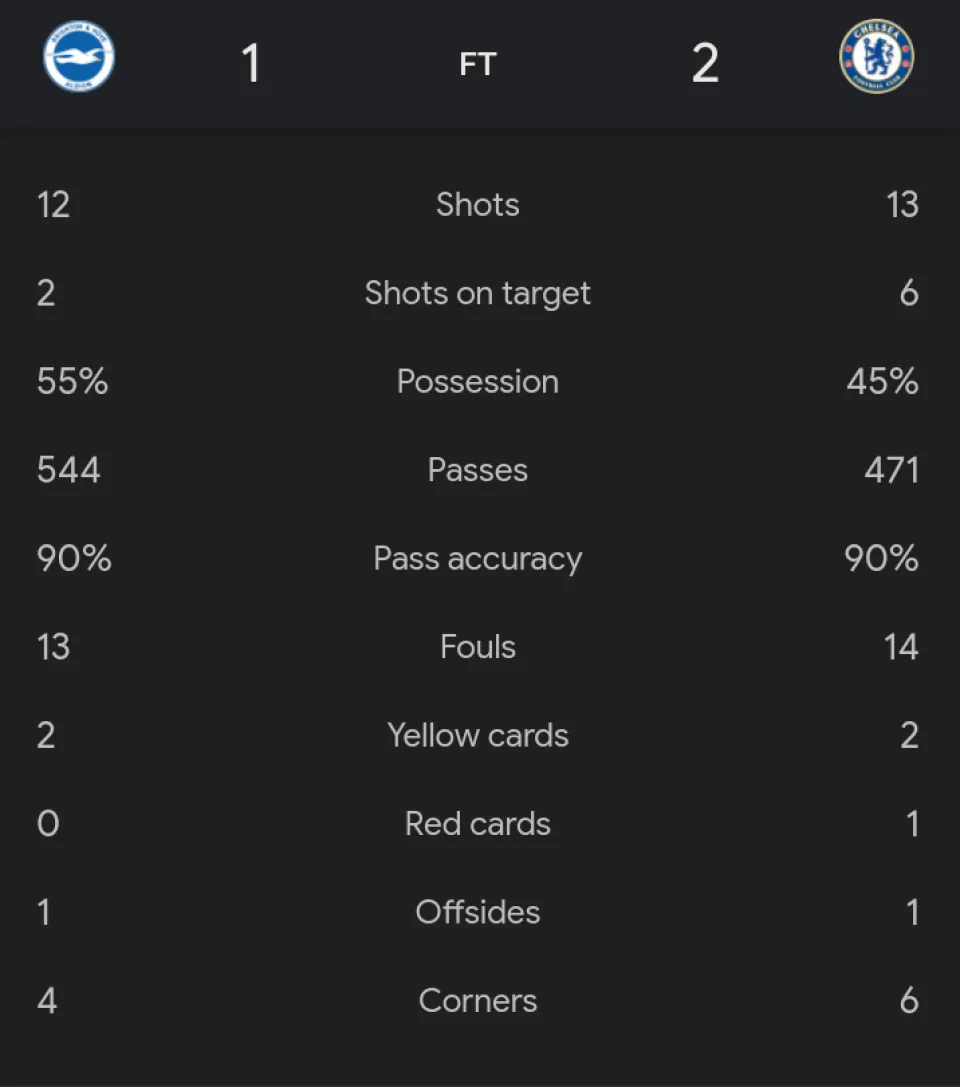Click the Passes stat label
This screenshot has height=1087, width=960.
[478, 470]
